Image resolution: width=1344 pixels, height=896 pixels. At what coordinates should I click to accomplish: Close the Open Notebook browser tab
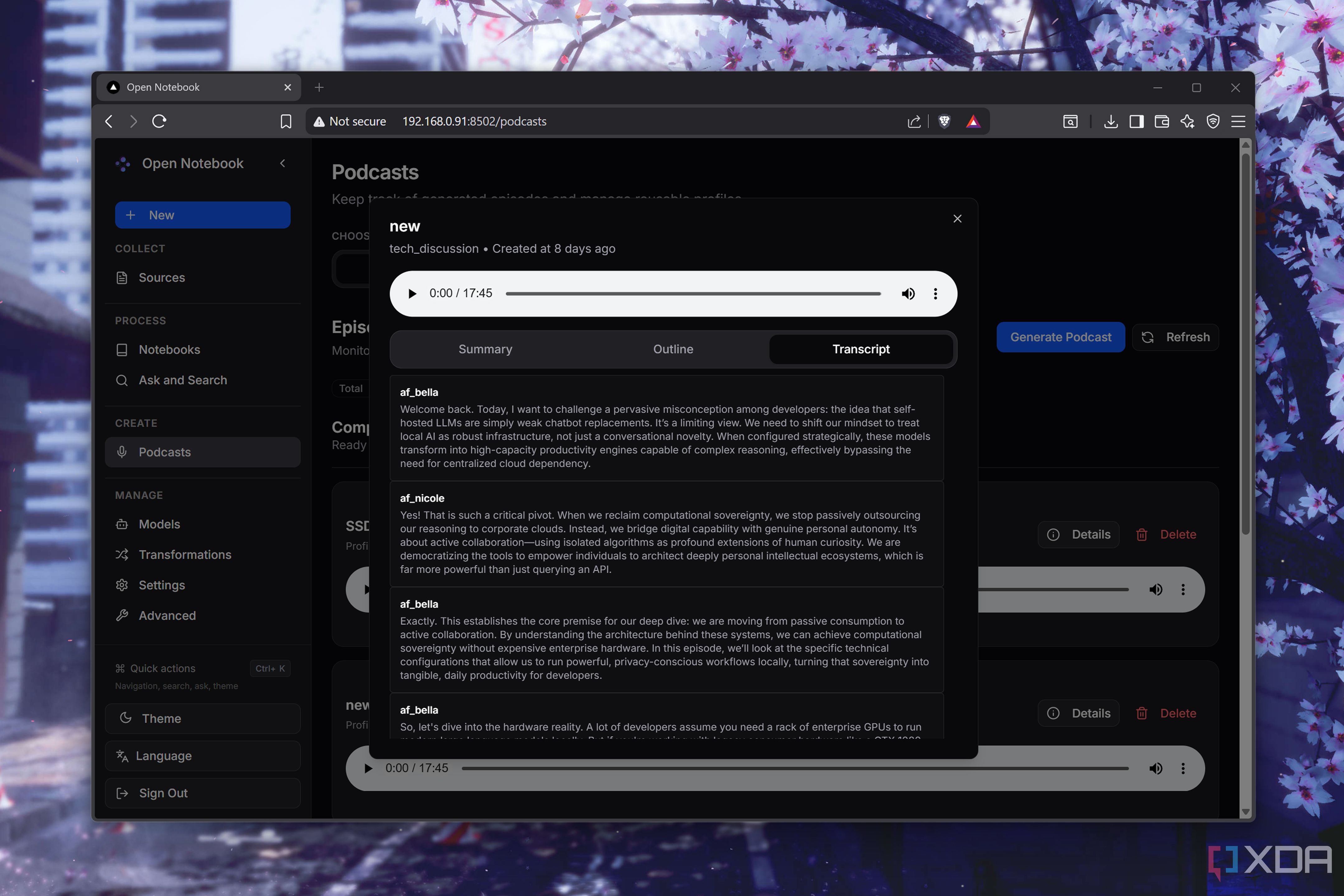[287, 87]
